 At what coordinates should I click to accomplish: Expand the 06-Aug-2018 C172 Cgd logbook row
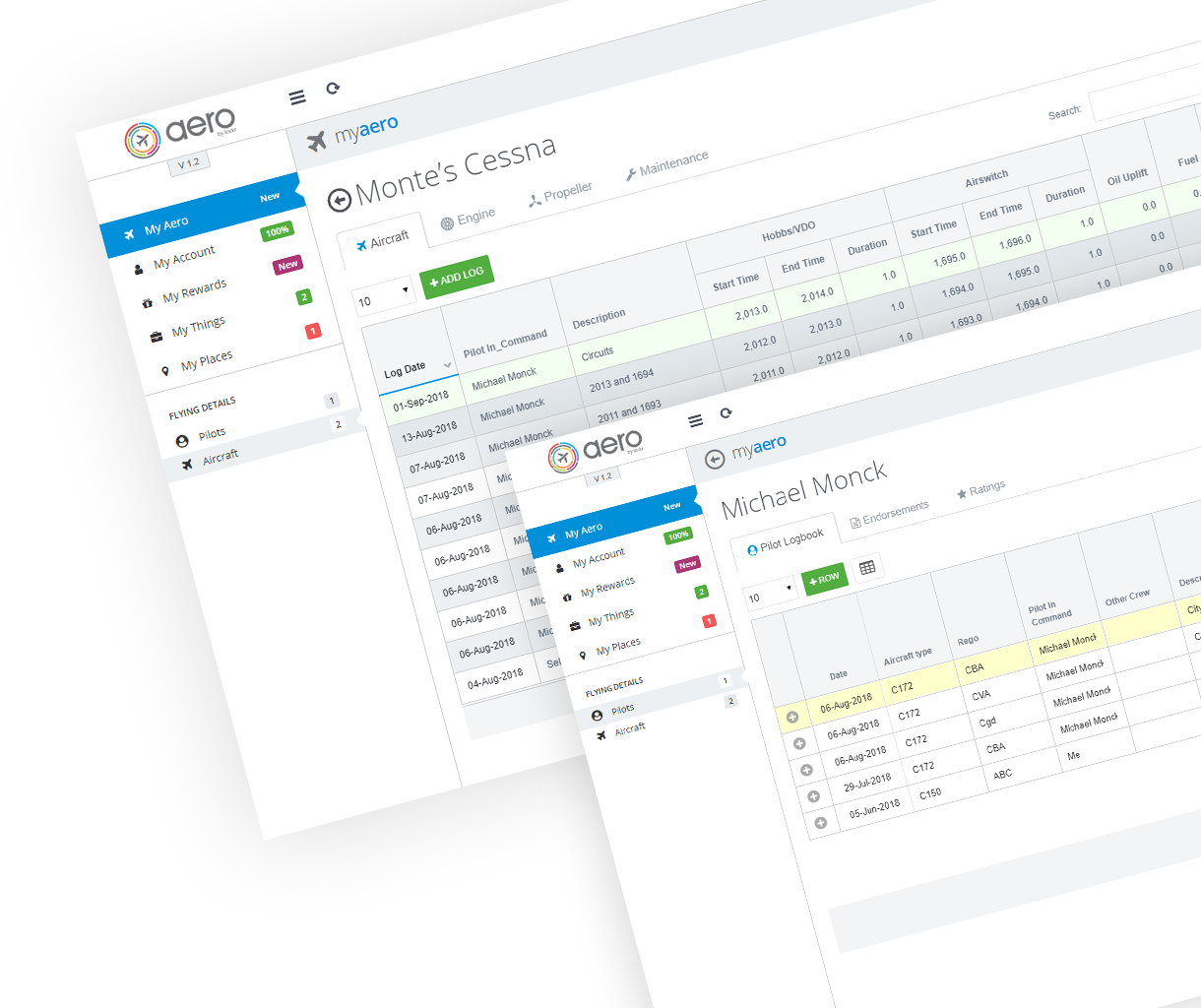pyautogui.click(x=806, y=770)
